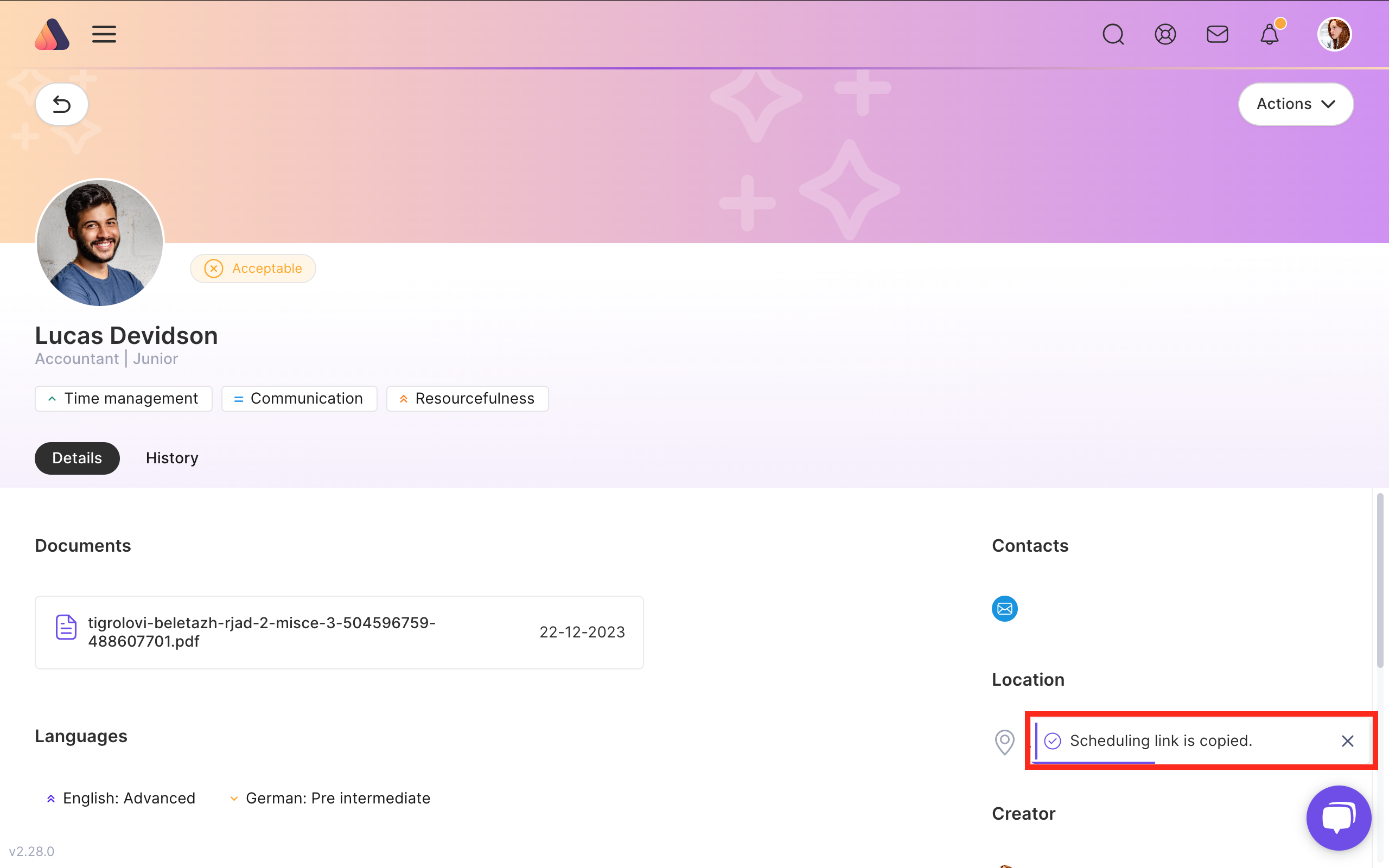Open the chat support widget

(x=1339, y=818)
